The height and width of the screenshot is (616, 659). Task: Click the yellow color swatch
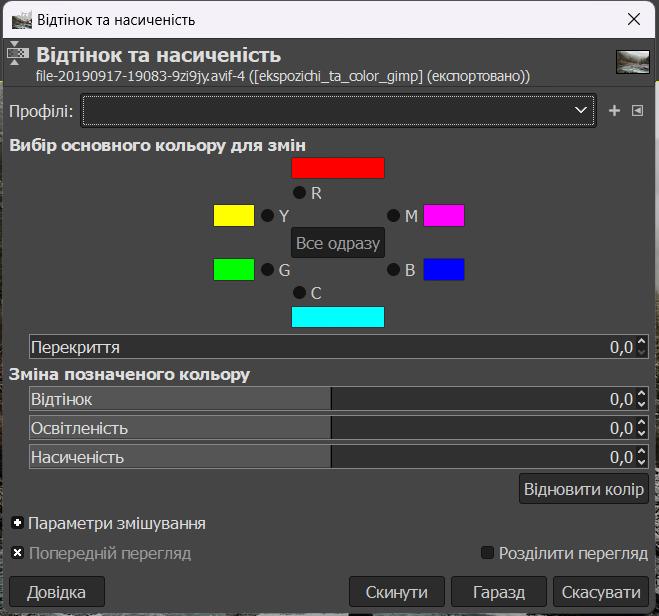click(234, 216)
